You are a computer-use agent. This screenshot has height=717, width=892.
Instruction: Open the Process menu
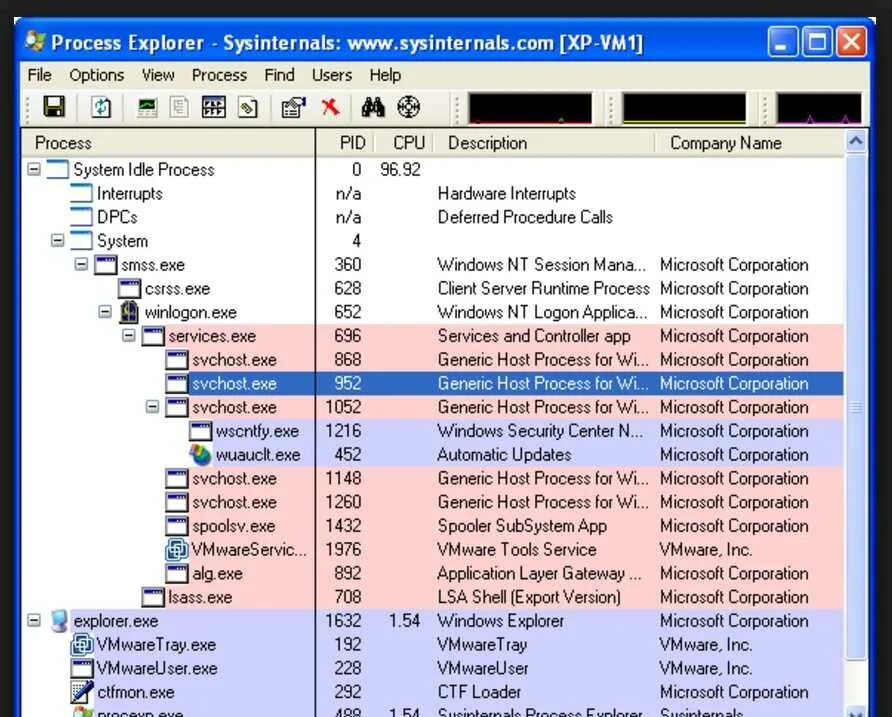point(219,75)
